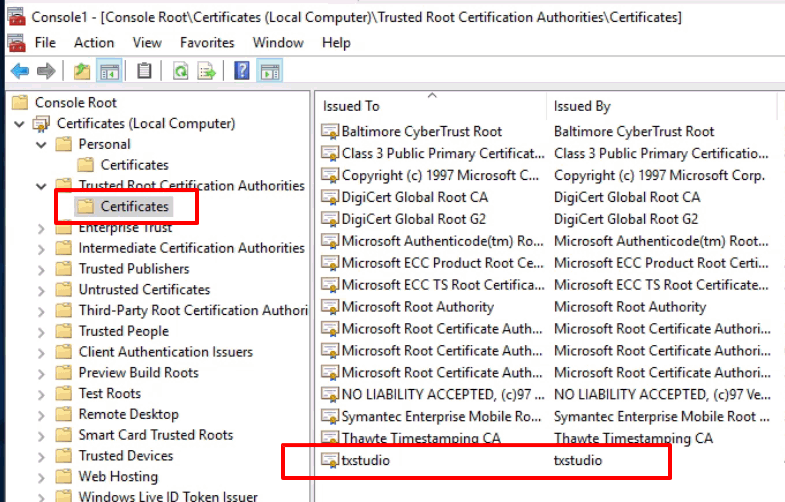Image resolution: width=785 pixels, height=502 pixels.
Task: Refresh the certificate list
Action: click(x=180, y=71)
